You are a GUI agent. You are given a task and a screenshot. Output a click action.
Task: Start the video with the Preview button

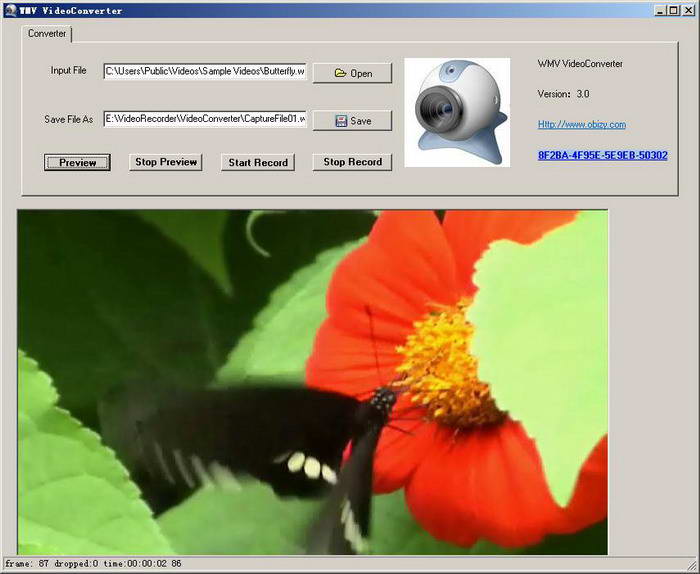pos(77,162)
